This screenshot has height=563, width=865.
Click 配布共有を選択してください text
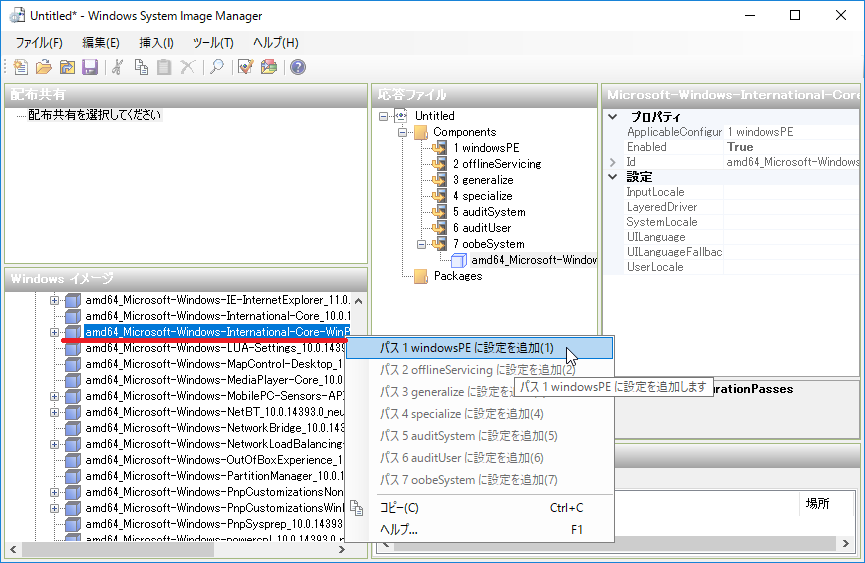click(x=94, y=115)
